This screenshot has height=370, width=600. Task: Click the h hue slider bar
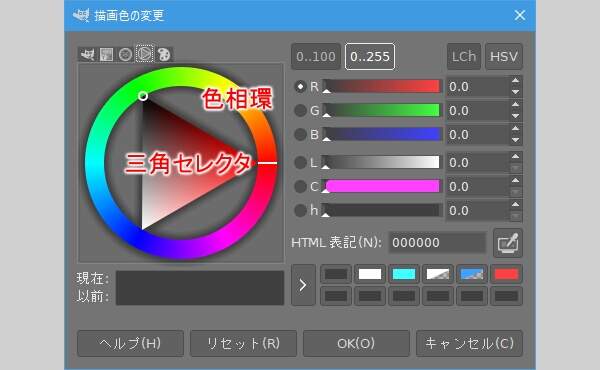382,210
